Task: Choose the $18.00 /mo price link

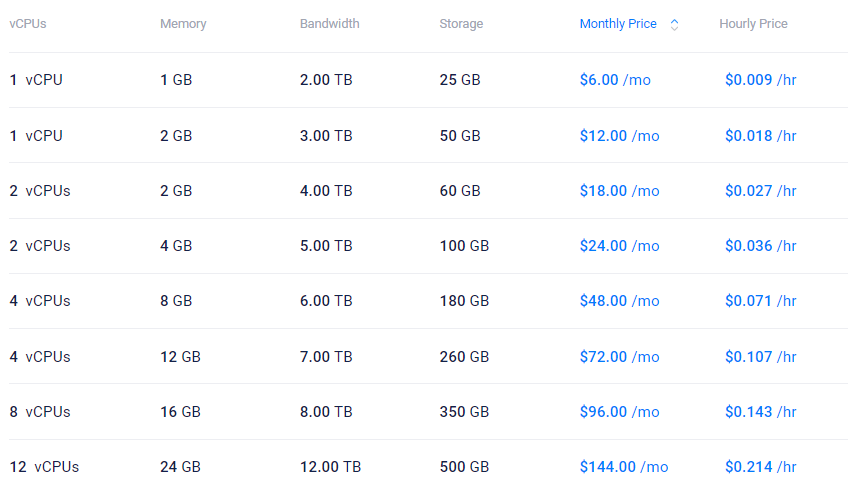Action: point(619,190)
